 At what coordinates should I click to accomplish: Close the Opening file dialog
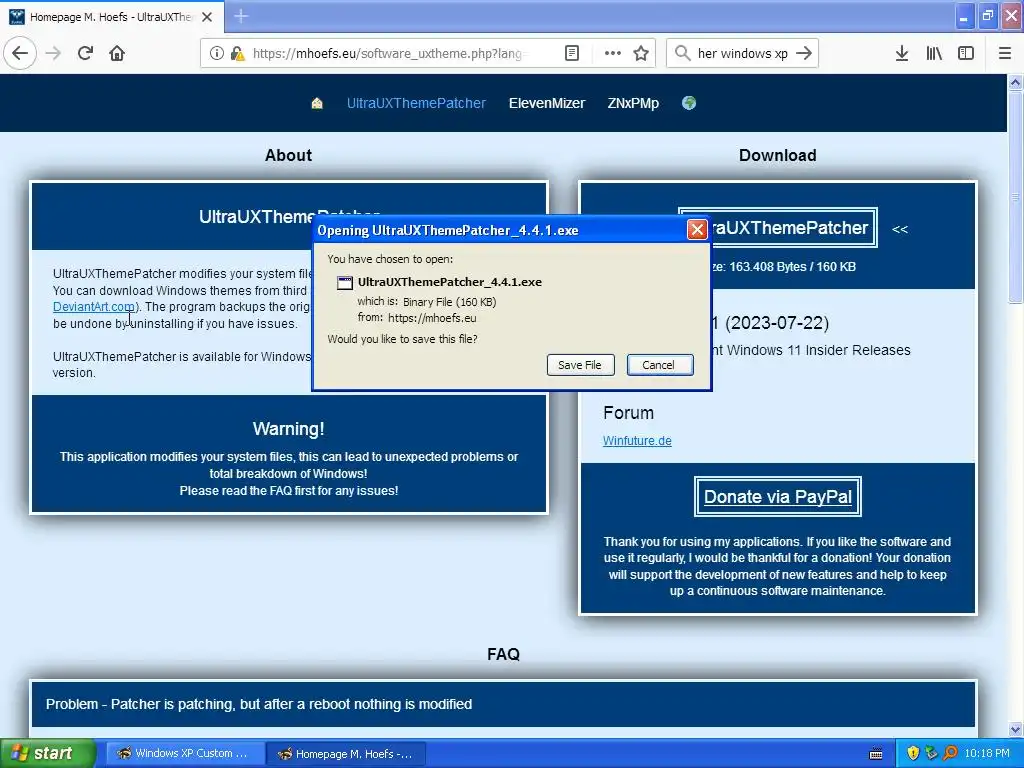(697, 230)
